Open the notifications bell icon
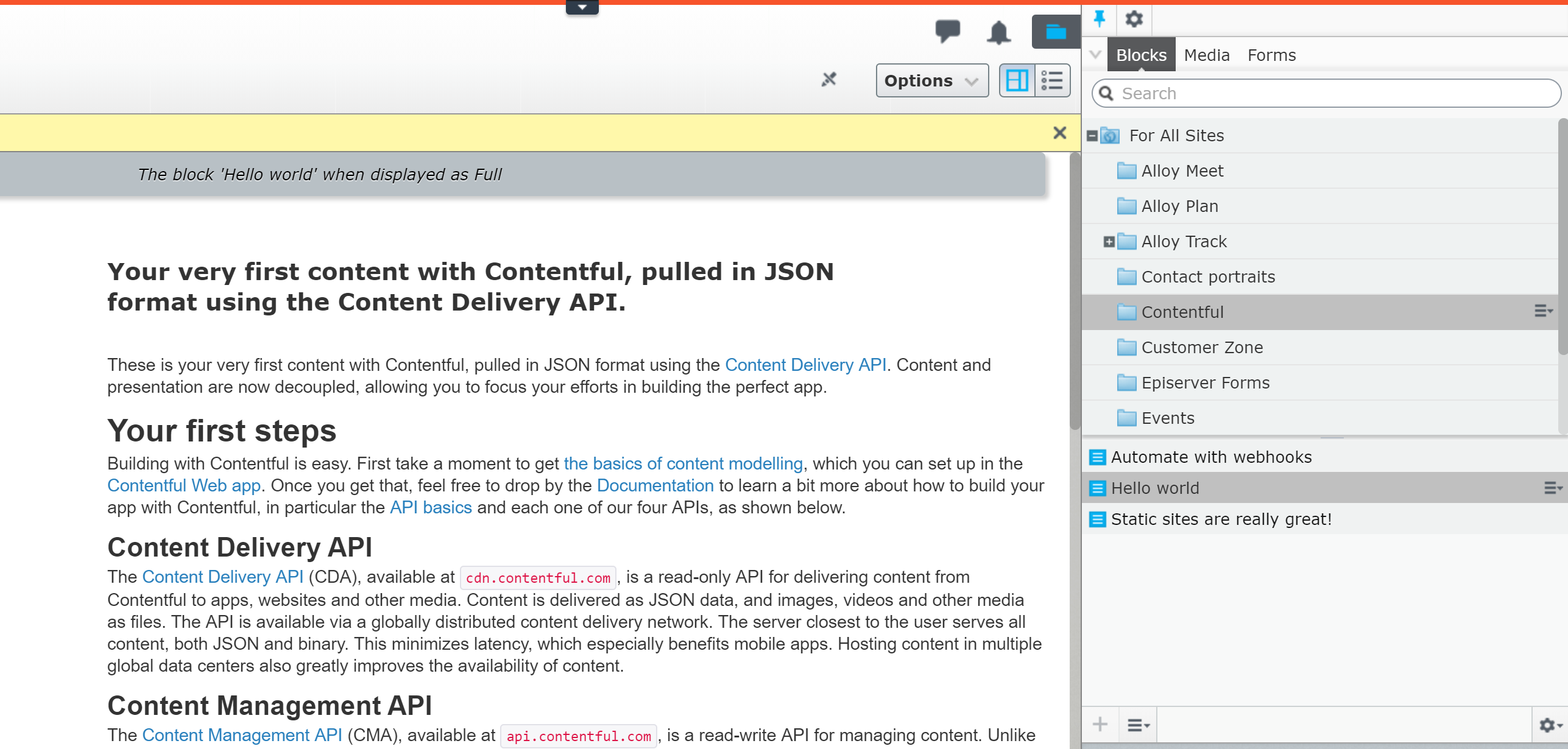Image resolution: width=1568 pixels, height=749 pixels. [x=999, y=32]
